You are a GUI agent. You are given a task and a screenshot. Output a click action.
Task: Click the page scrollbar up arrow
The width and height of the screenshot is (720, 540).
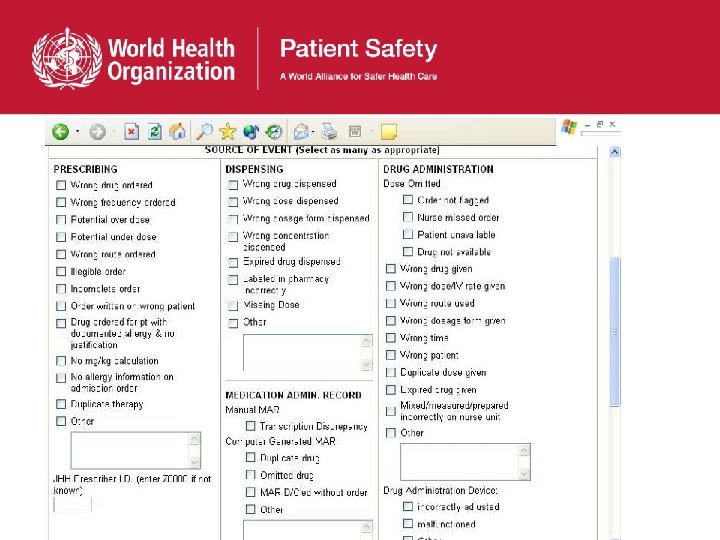(x=615, y=152)
